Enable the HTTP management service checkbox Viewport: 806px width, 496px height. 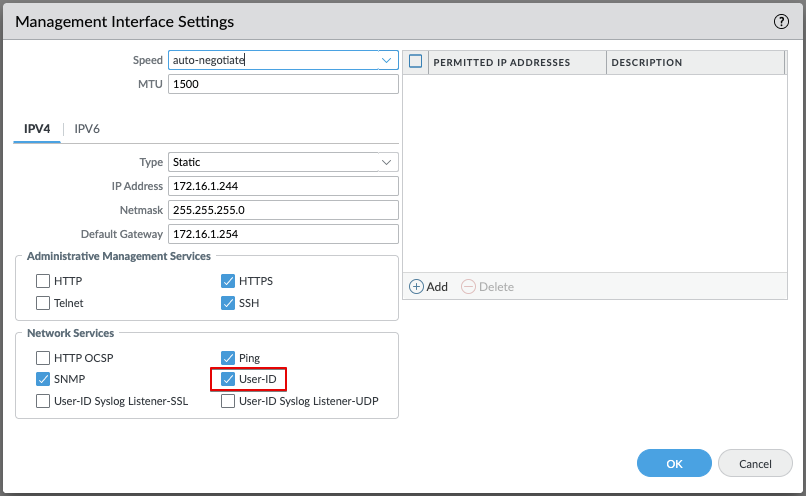(43, 281)
